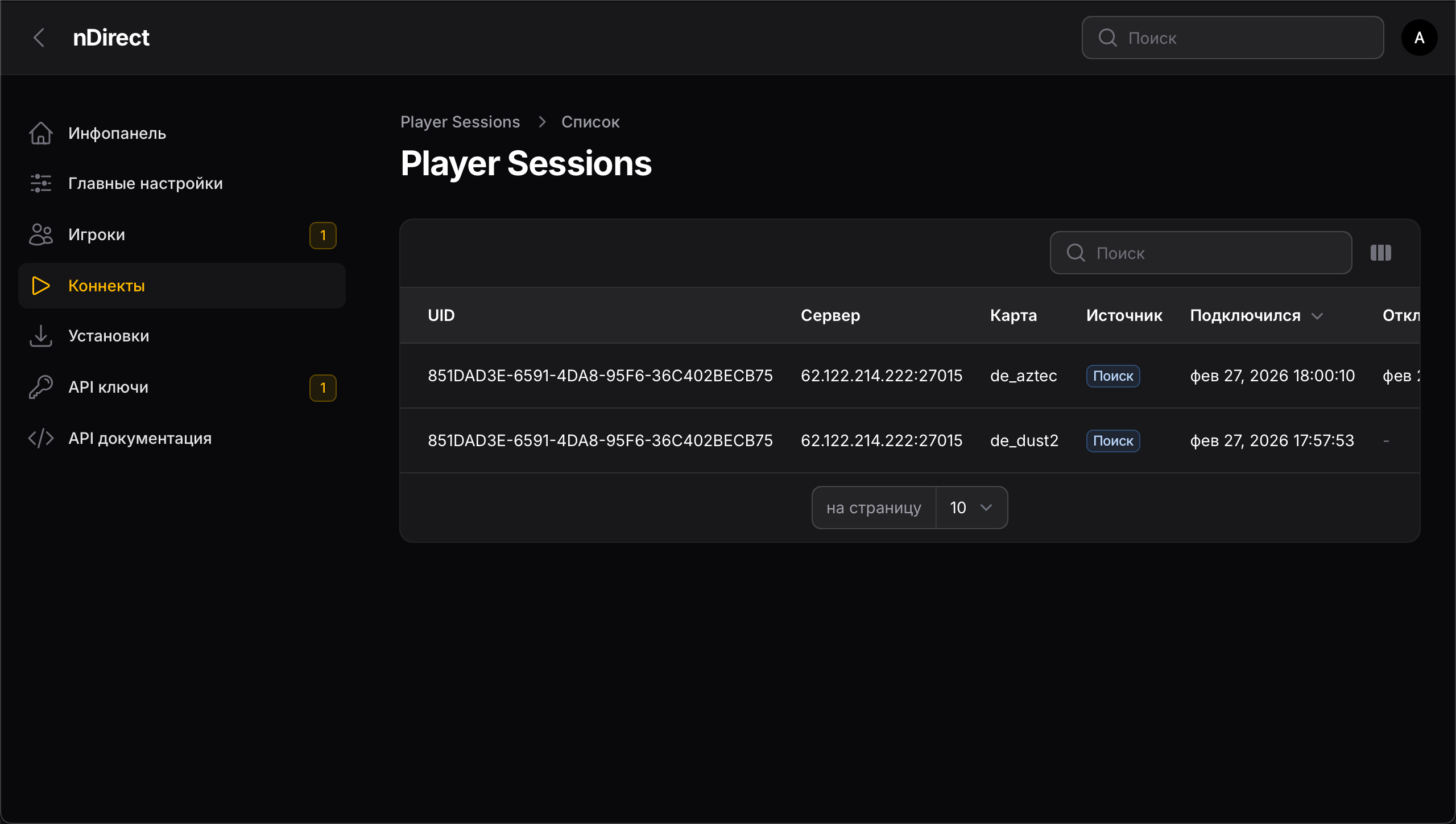Select the Главные настройки sliders icon
The image size is (1456, 824).
(x=40, y=183)
